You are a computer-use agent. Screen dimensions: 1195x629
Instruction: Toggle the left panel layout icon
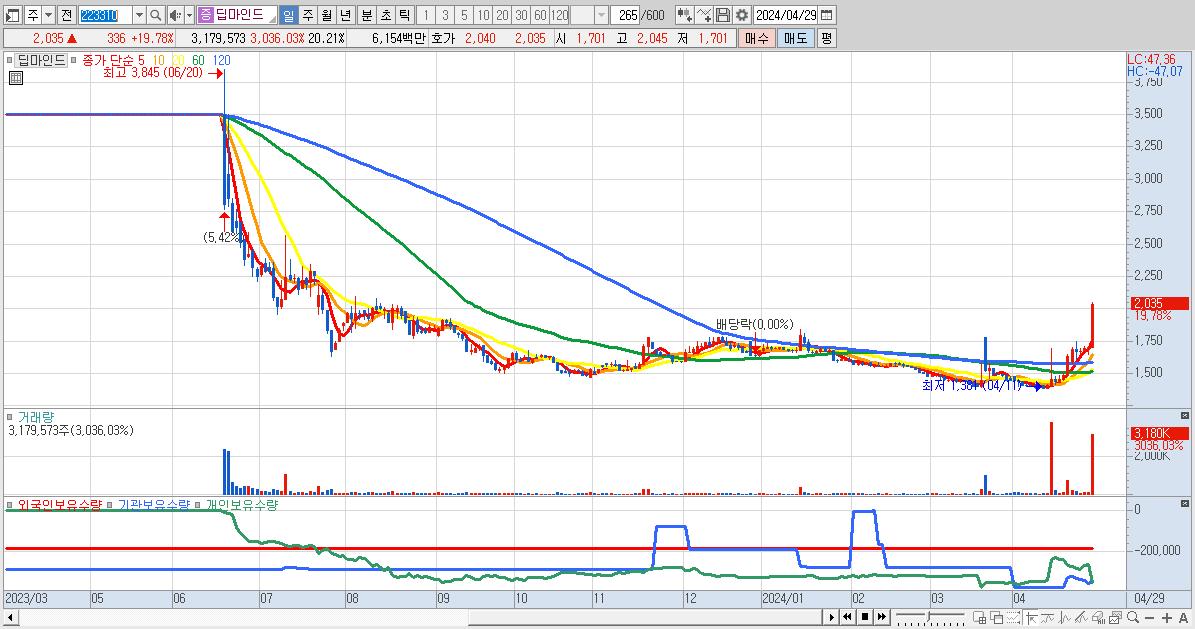coord(12,15)
